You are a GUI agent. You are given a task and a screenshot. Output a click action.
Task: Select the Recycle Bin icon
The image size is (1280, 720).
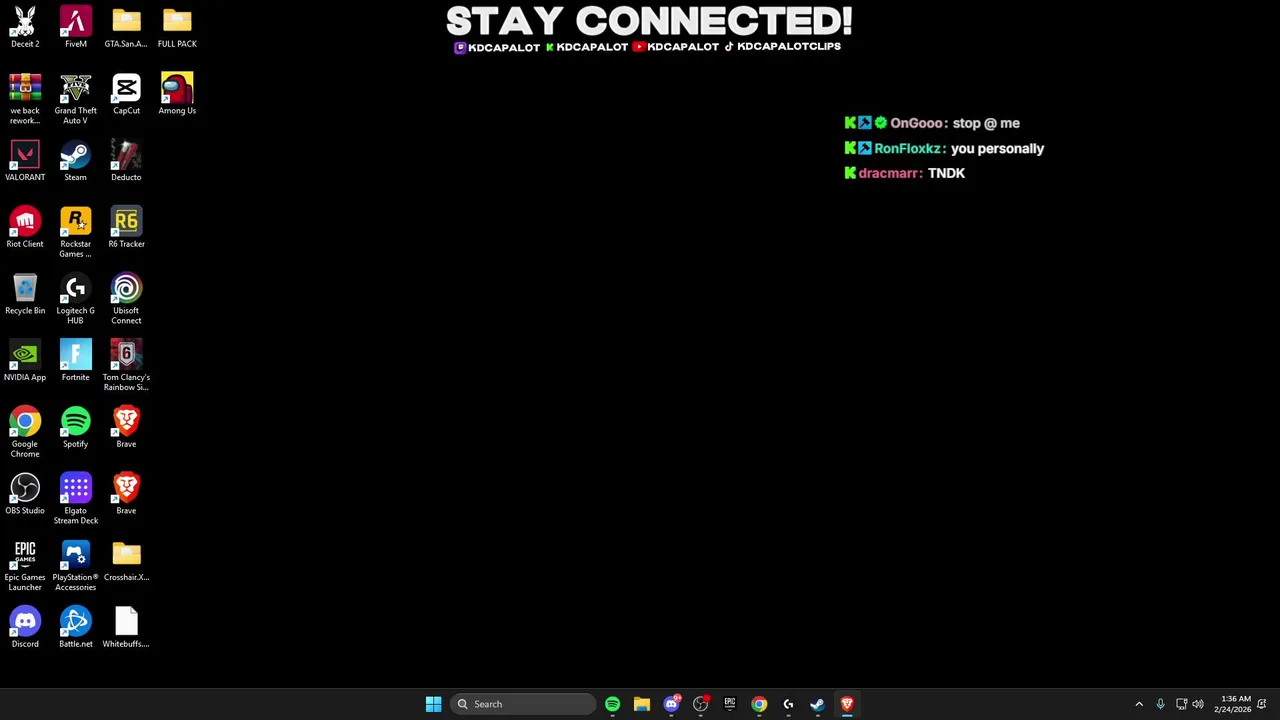[25, 294]
